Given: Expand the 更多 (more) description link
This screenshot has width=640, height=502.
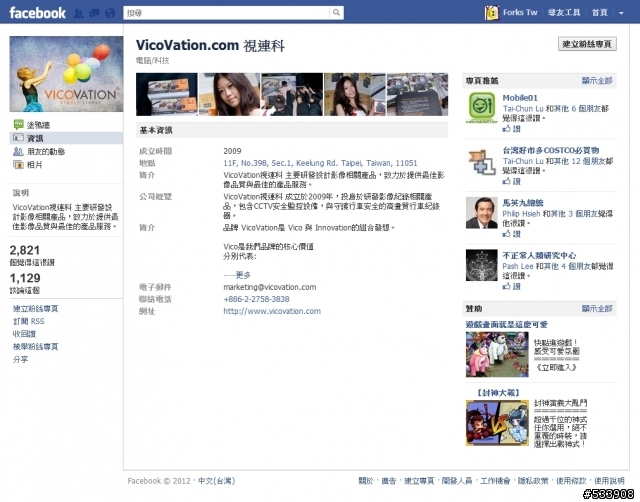Looking at the screenshot, I should pos(243,275).
